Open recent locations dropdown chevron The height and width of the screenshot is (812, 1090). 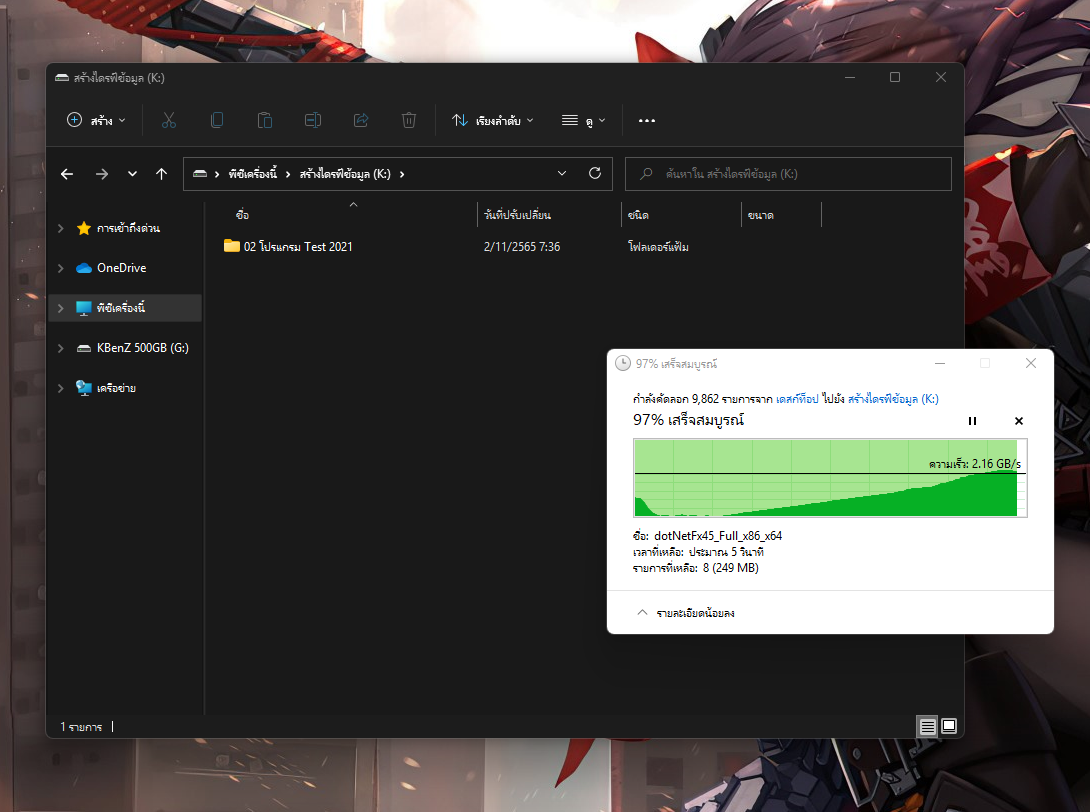132,174
